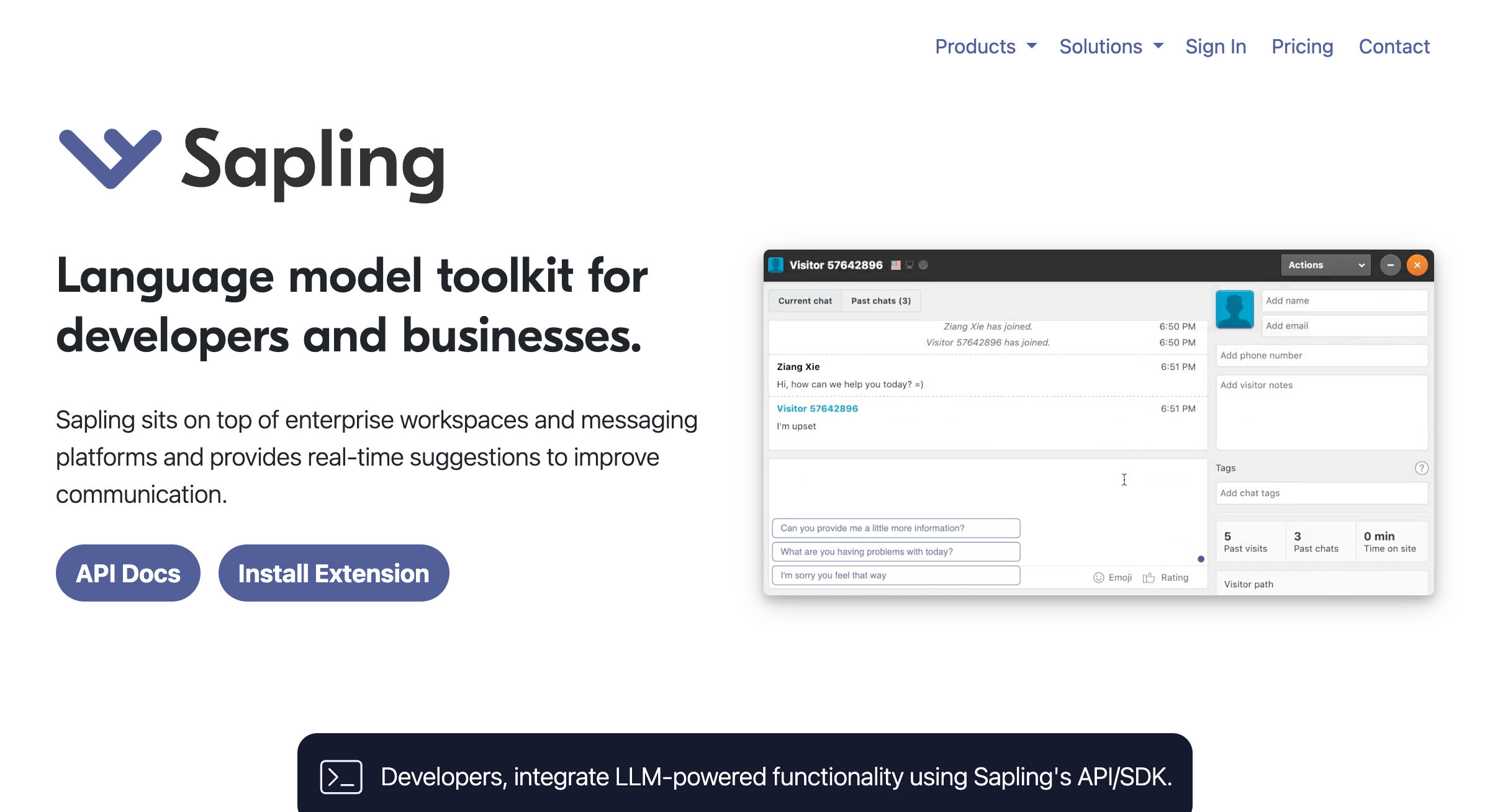Click the visitor avatar placeholder image
The image size is (1490, 812).
pyautogui.click(x=1234, y=309)
